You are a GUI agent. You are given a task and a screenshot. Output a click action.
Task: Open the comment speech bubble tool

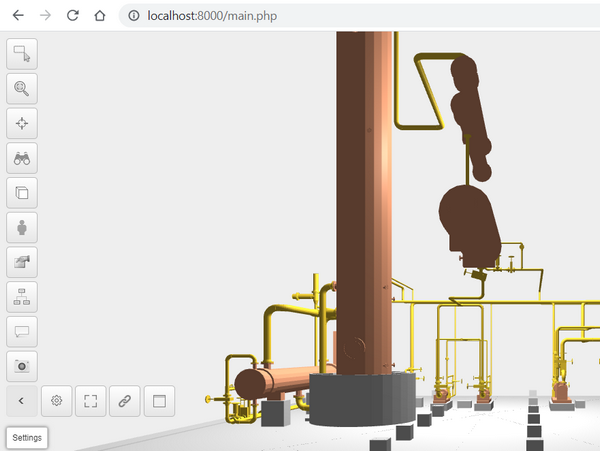coord(21,332)
